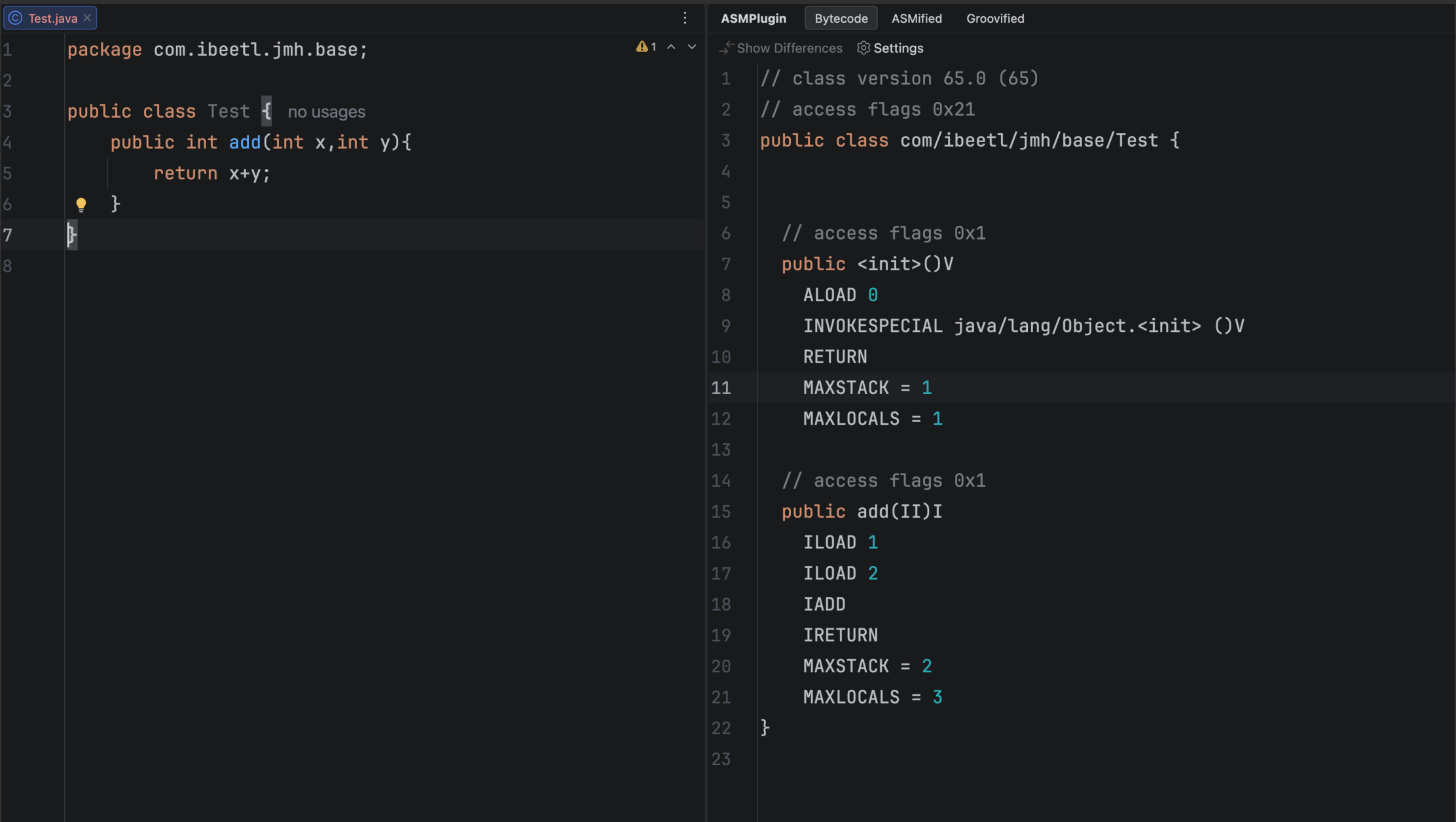Click the 'add' method name in source
Viewport: 1456px width, 822px height.
pyautogui.click(x=245, y=142)
